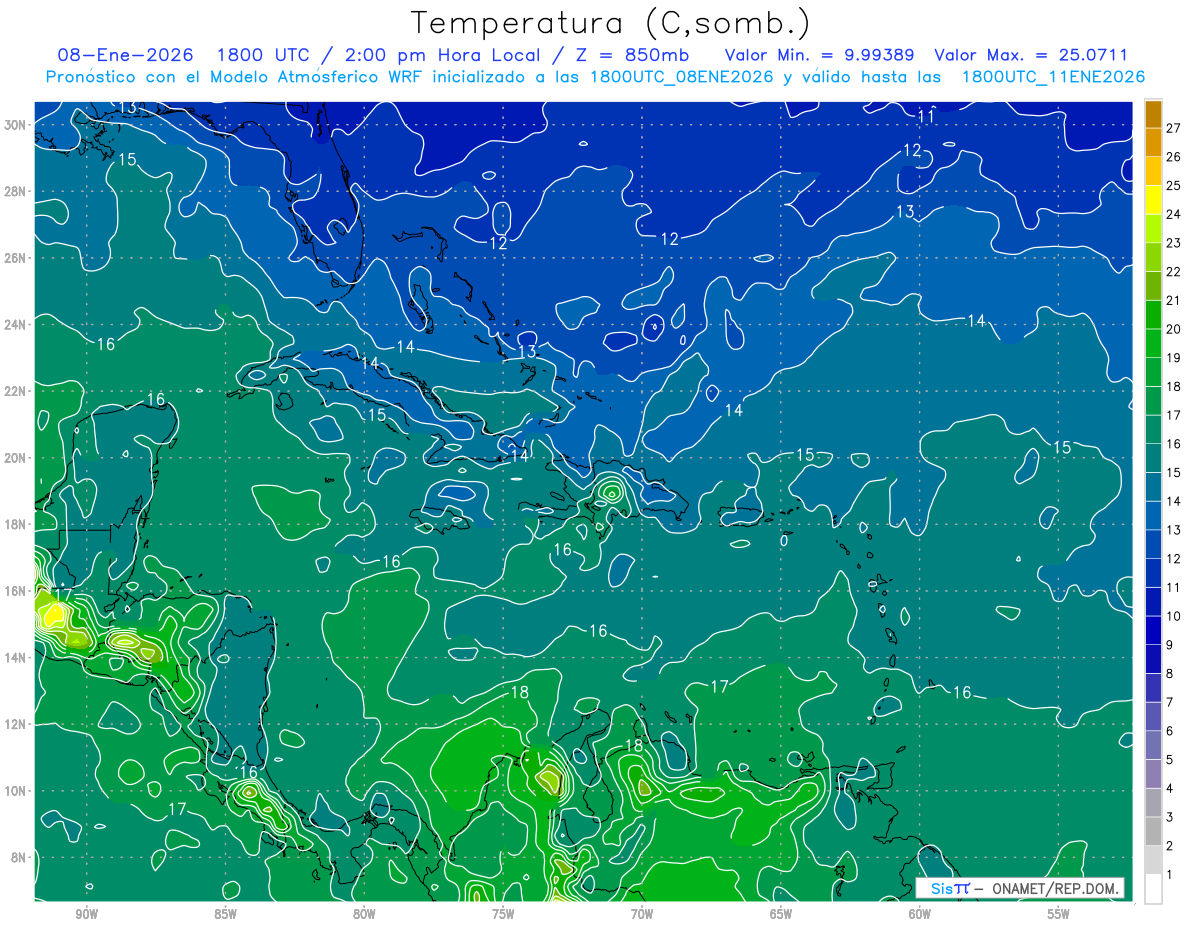Click the 22N latitude axis label
This screenshot has width=1200, height=927.
point(17,391)
